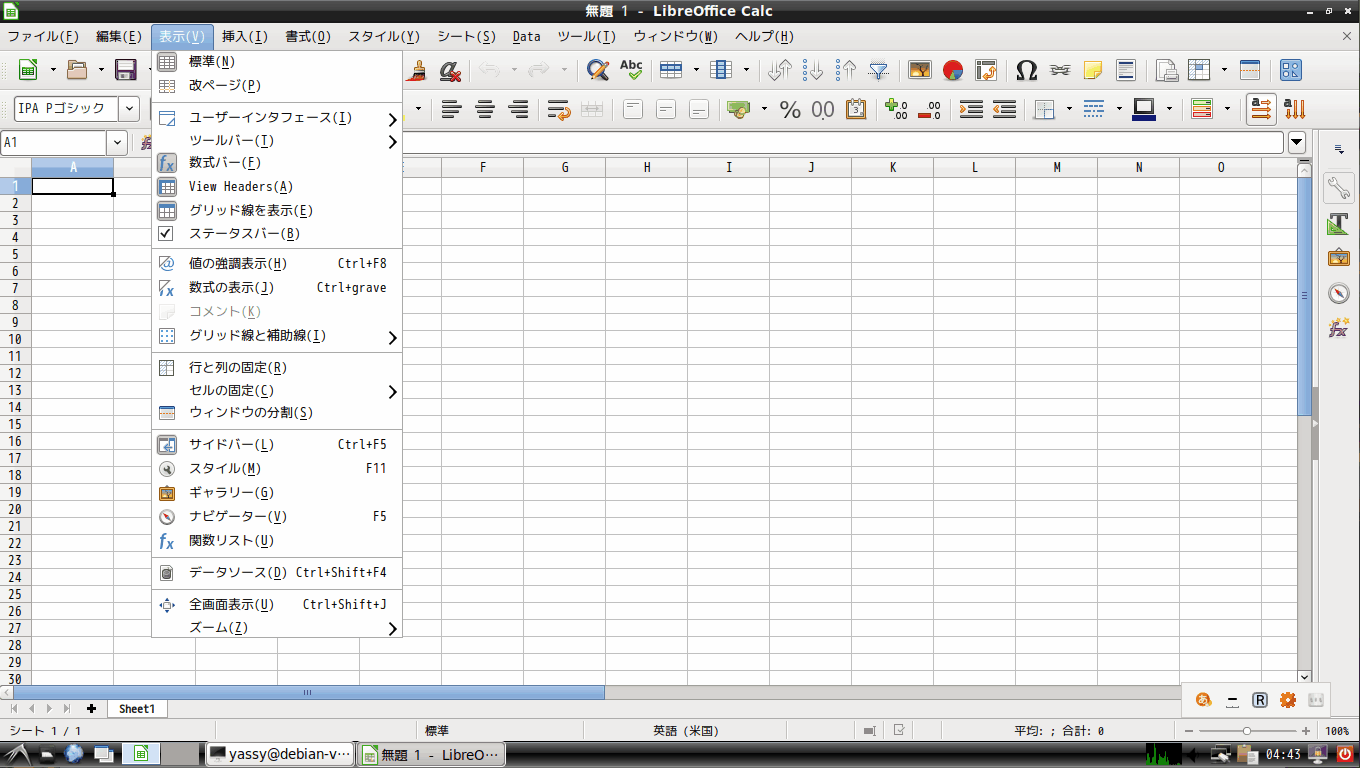Expand セルの固定 submenu
The image size is (1360, 768).
tap(277, 391)
